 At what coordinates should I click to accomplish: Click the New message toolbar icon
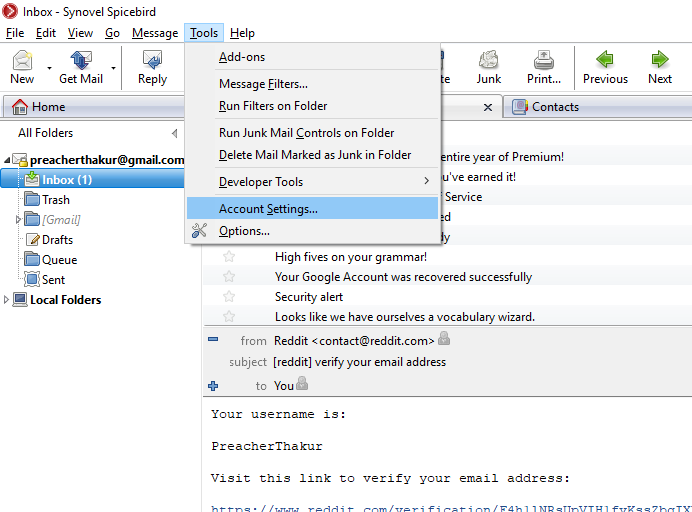point(22,60)
